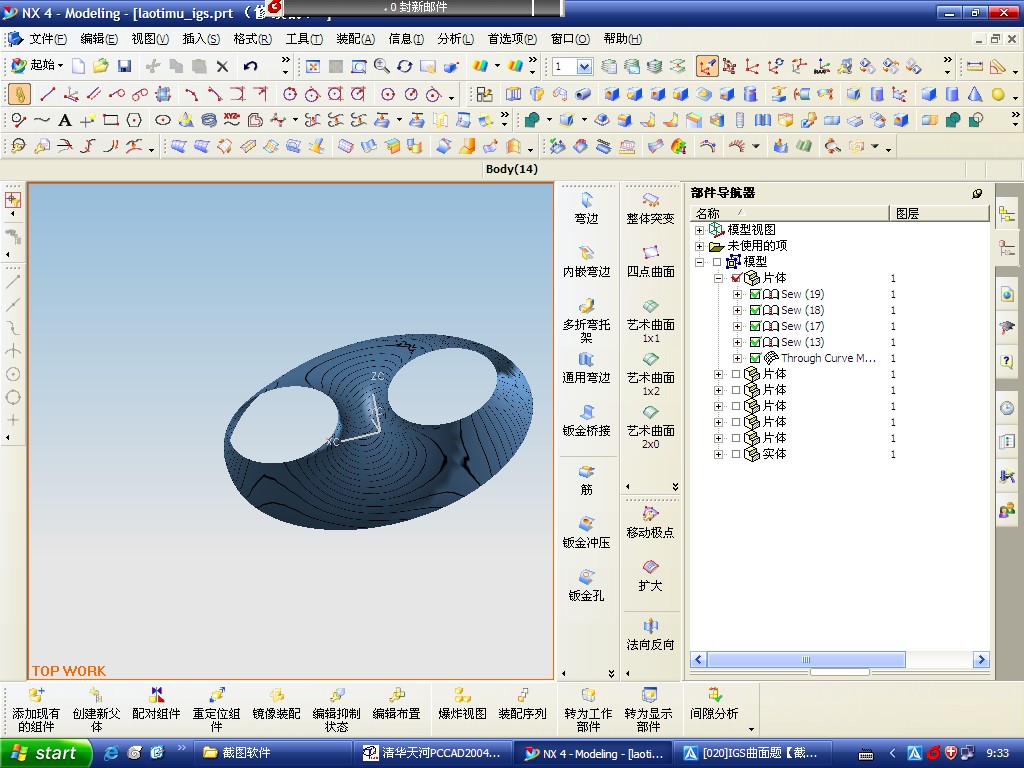Viewport: 1024px width, 768px height.
Task: Toggle checkbox for Sew (17)
Action: 755,326
